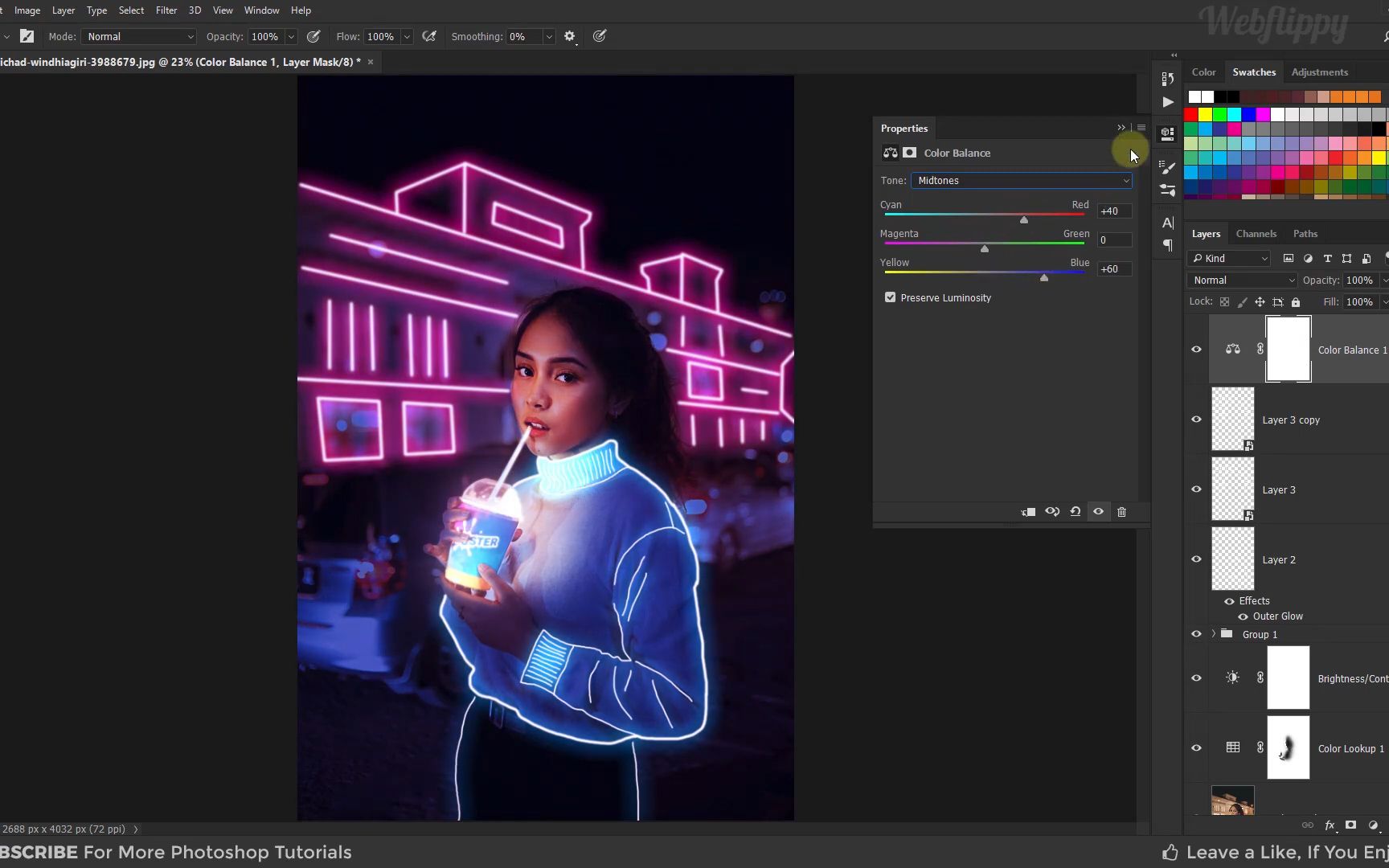Enable the airbrush mode icon in options bar
This screenshot has height=868, width=1389.
coord(429,36)
